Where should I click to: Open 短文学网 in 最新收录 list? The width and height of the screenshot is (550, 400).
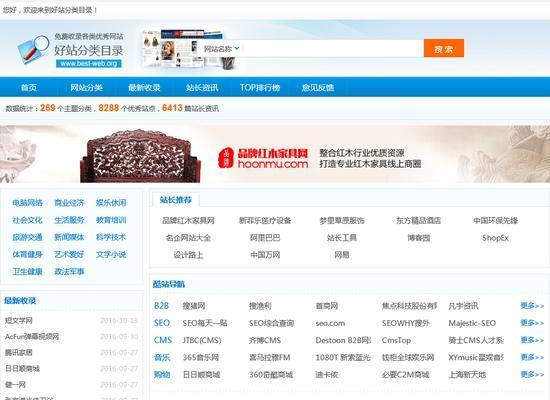pos(19,320)
